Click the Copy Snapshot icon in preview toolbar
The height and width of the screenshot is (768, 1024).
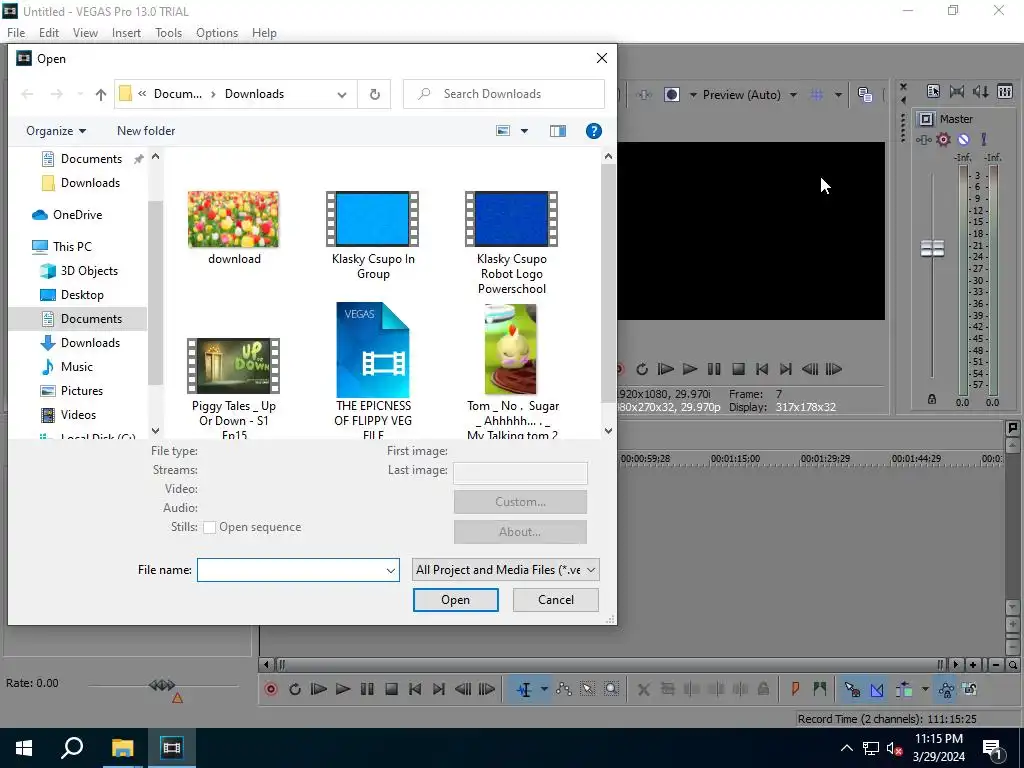click(865, 95)
